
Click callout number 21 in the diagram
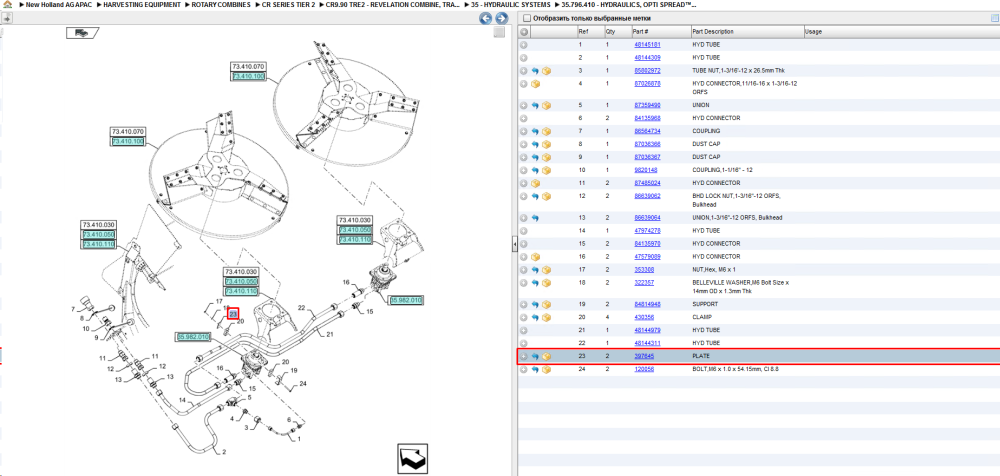330,334
